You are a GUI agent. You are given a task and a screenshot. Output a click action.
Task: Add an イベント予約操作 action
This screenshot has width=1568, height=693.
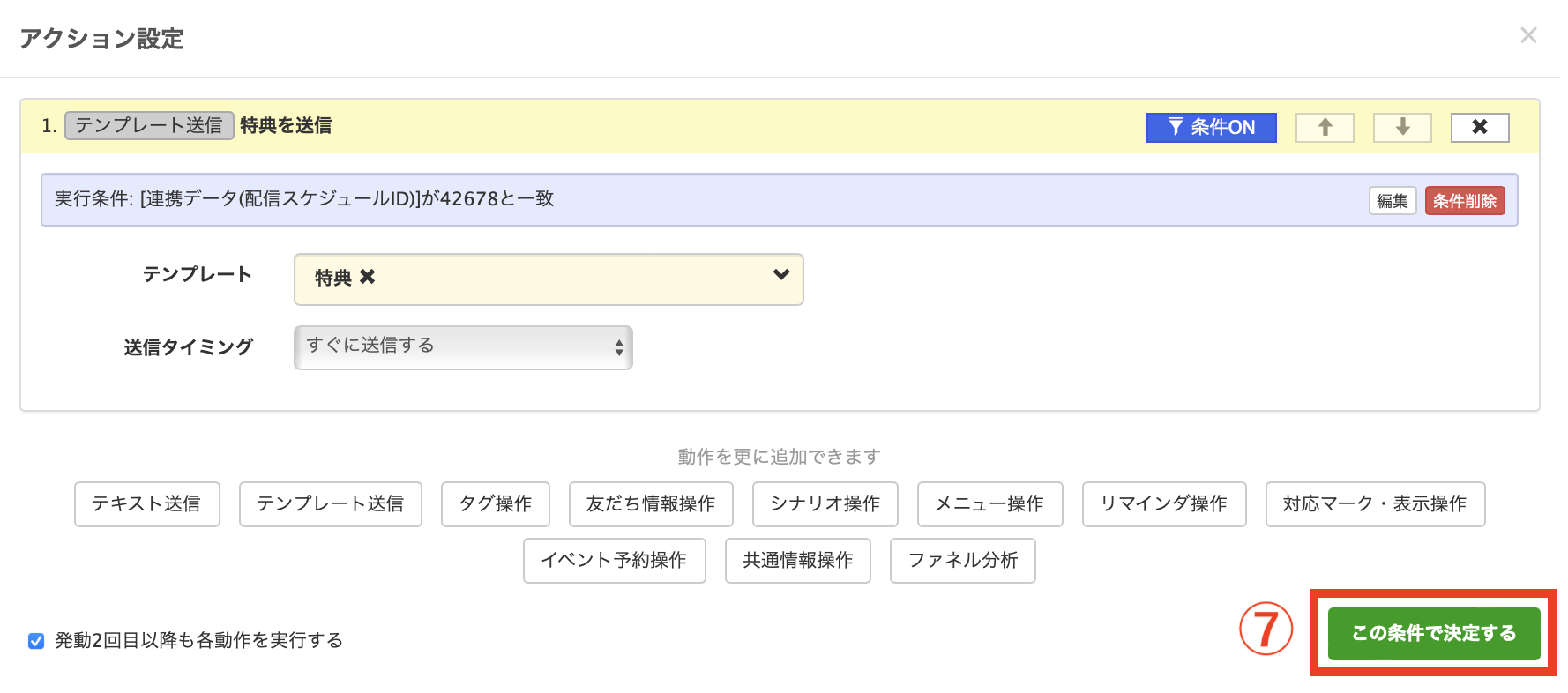pyautogui.click(x=614, y=561)
